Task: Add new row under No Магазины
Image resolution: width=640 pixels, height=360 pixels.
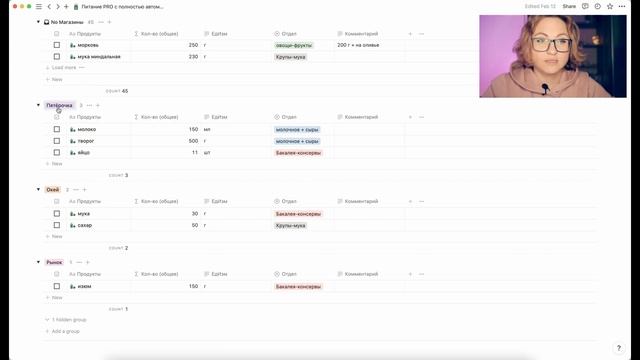Action: pyautogui.click(x=54, y=79)
